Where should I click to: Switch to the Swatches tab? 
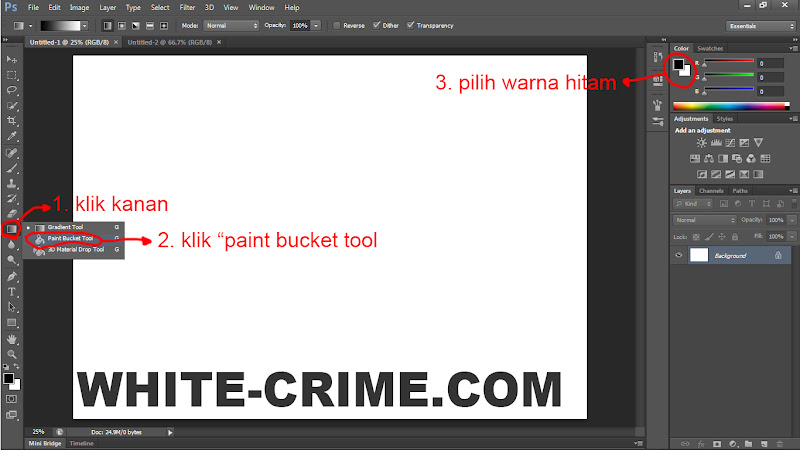pos(710,48)
